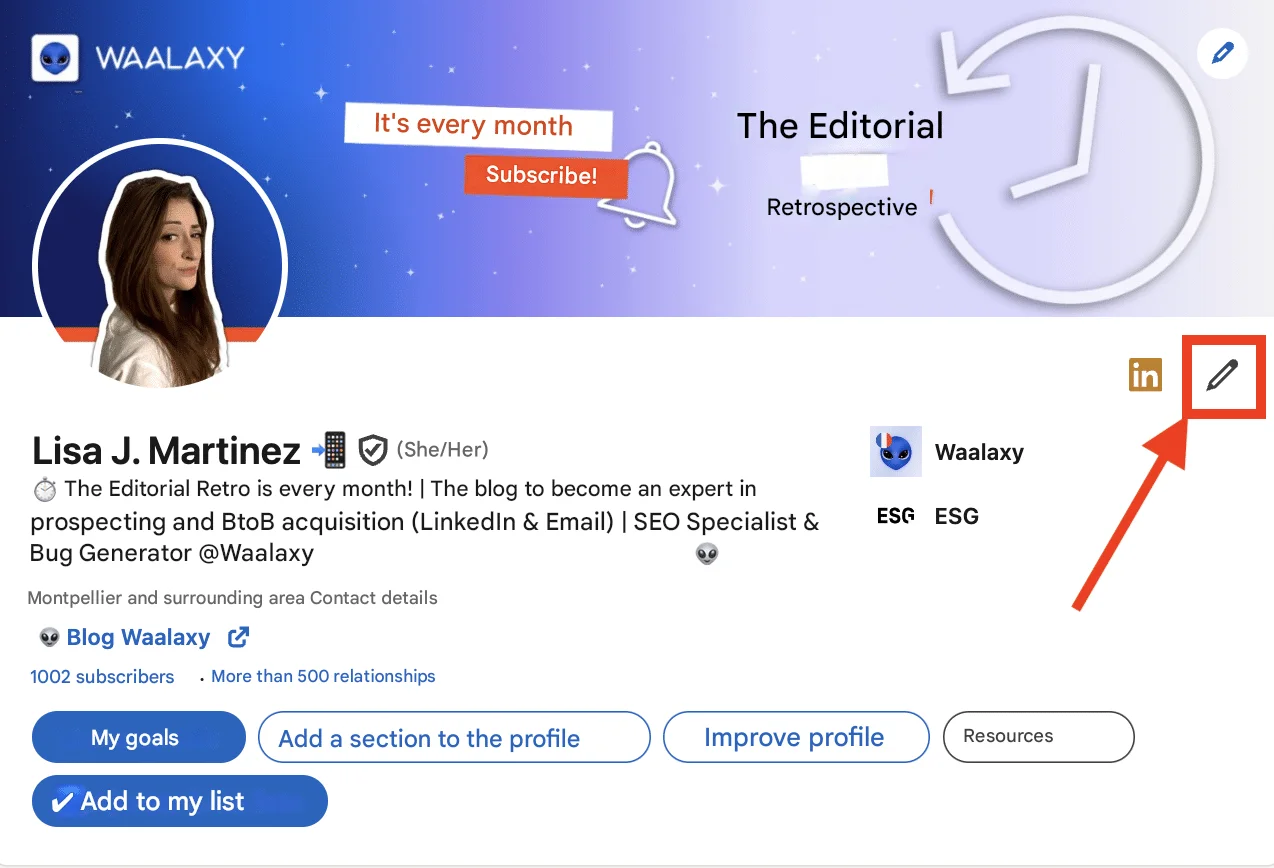1274x868 pixels.
Task: Click the Waalaxy company alien logo icon
Action: [x=895, y=452]
